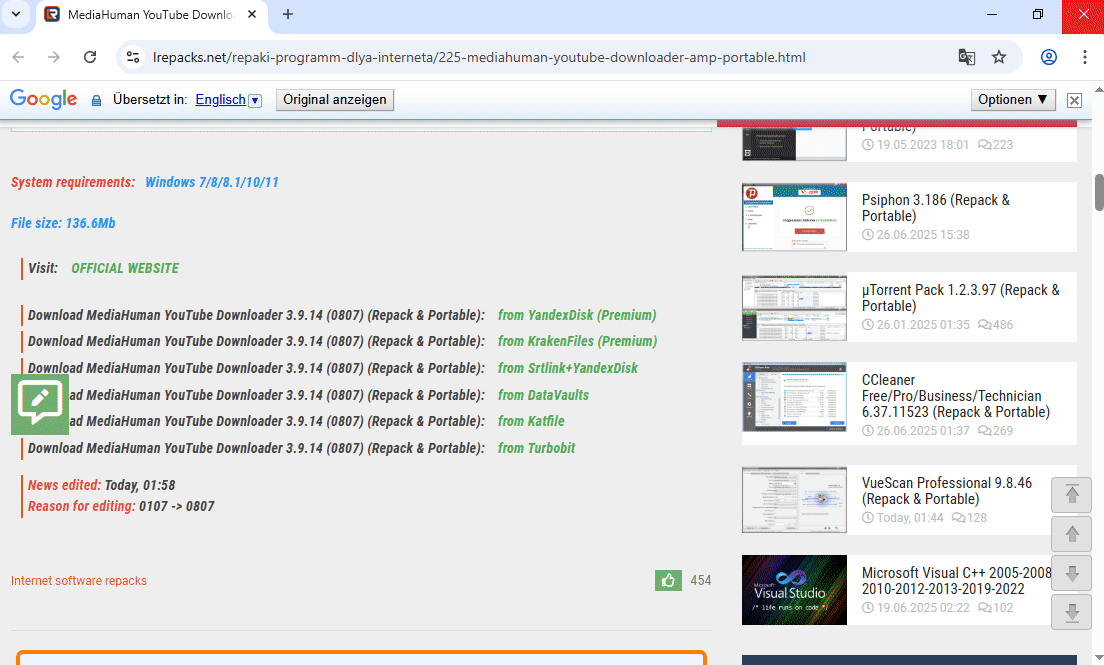Viewport: 1104px width, 665px height.
Task: Click the 128 comments icon for VueScan
Action: (959, 518)
